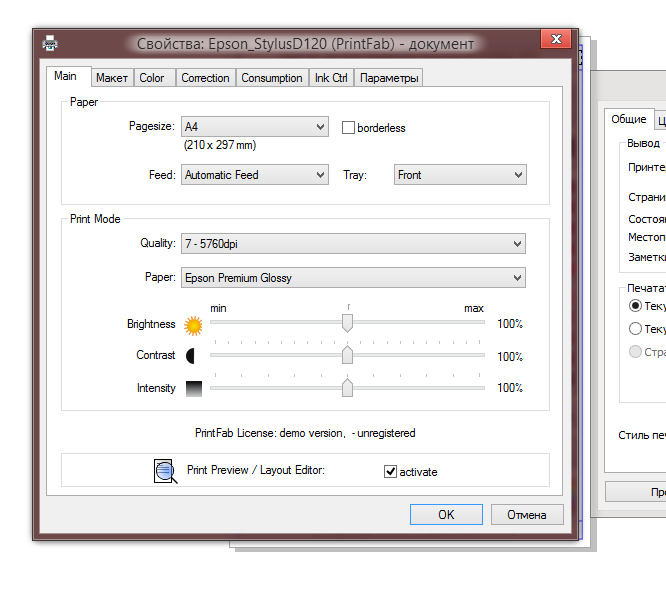This screenshot has width=666, height=605.
Task: Click the (210 x 297 mm) page dimensions text
Action: 220,145
